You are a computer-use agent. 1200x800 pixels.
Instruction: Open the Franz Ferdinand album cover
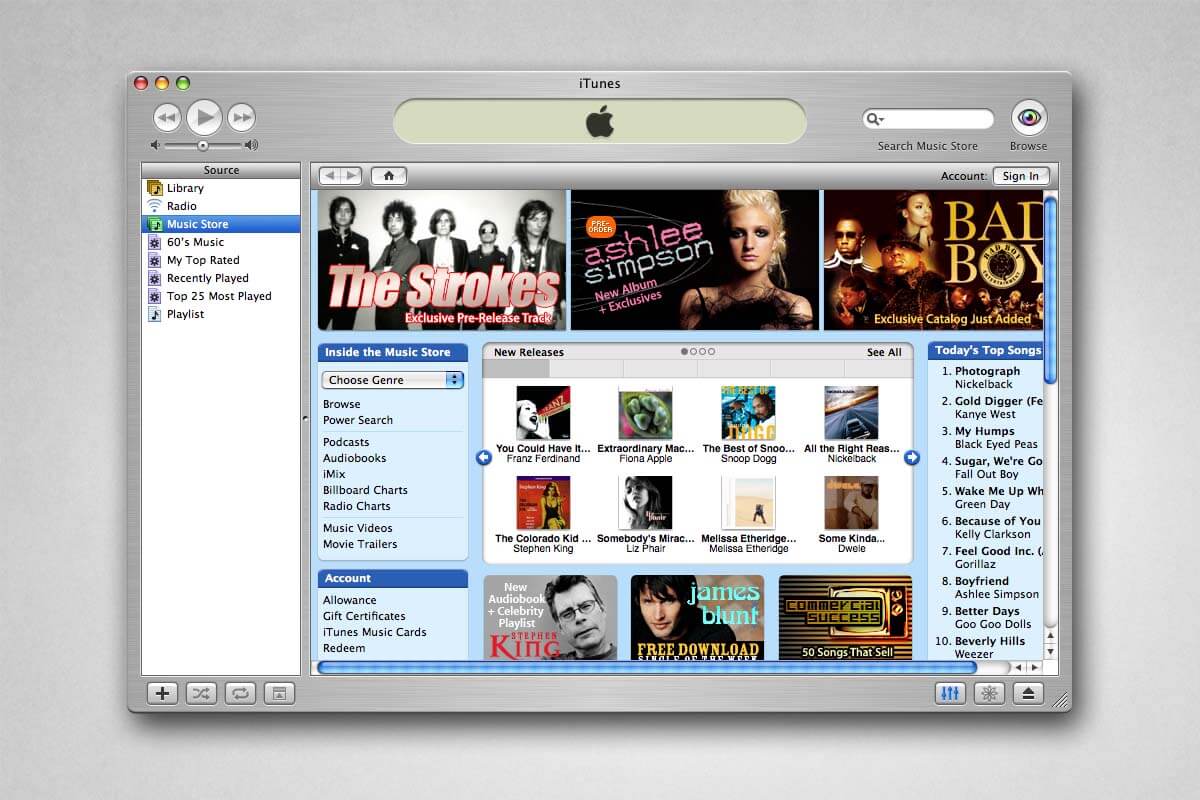543,413
